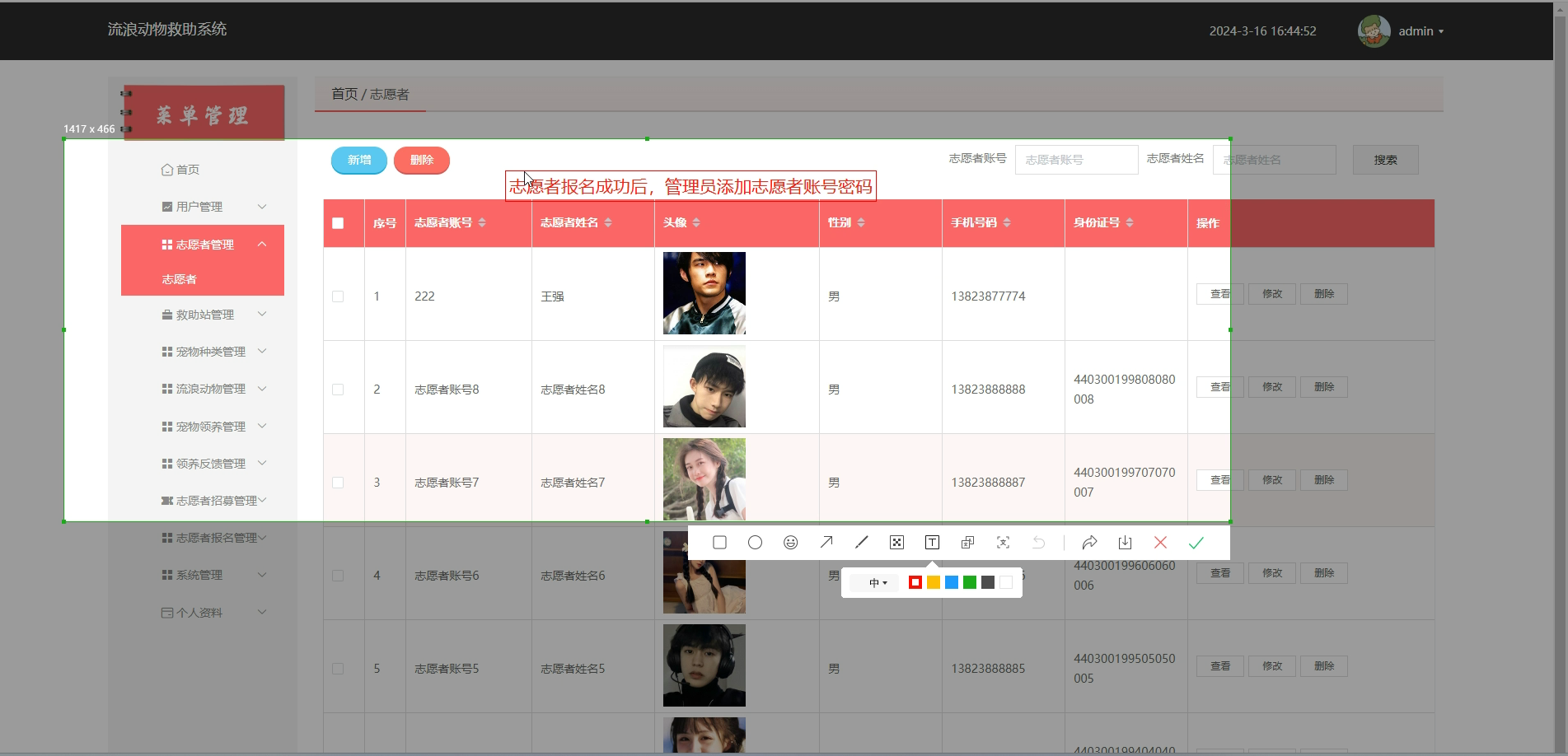Pick the yellow text color swatch
Screen dimensions: 1568x756
coord(934,582)
